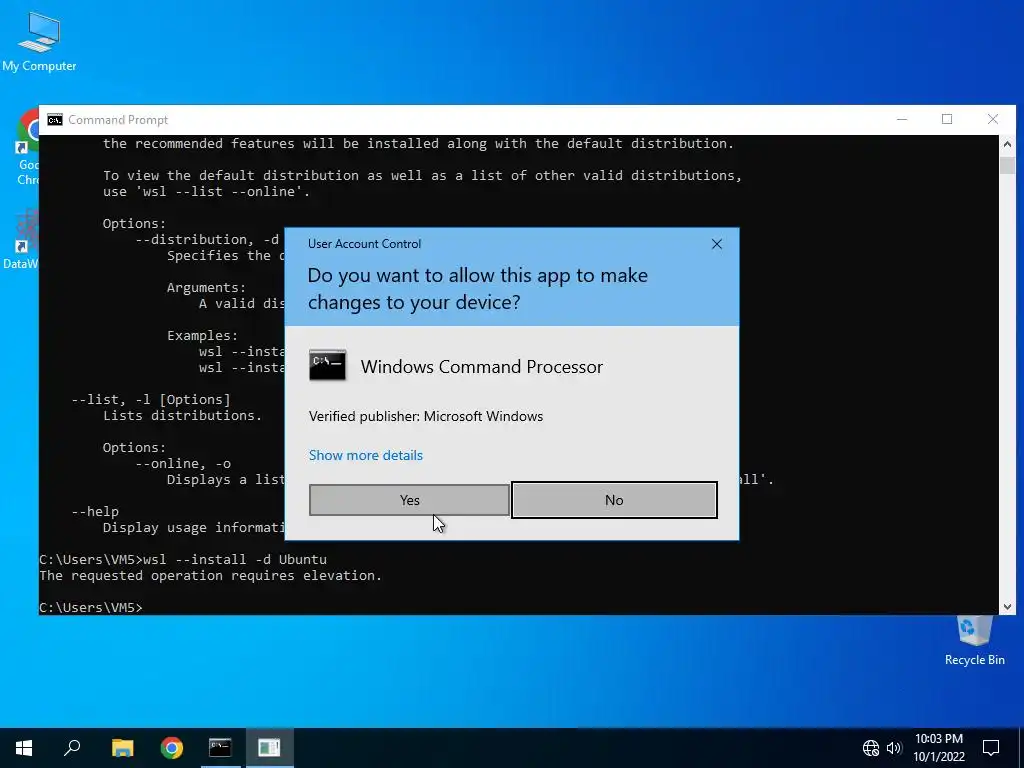1024x768 pixels.
Task: Click 'Lists distributions.' text in Command Prompt
Action: (182, 415)
